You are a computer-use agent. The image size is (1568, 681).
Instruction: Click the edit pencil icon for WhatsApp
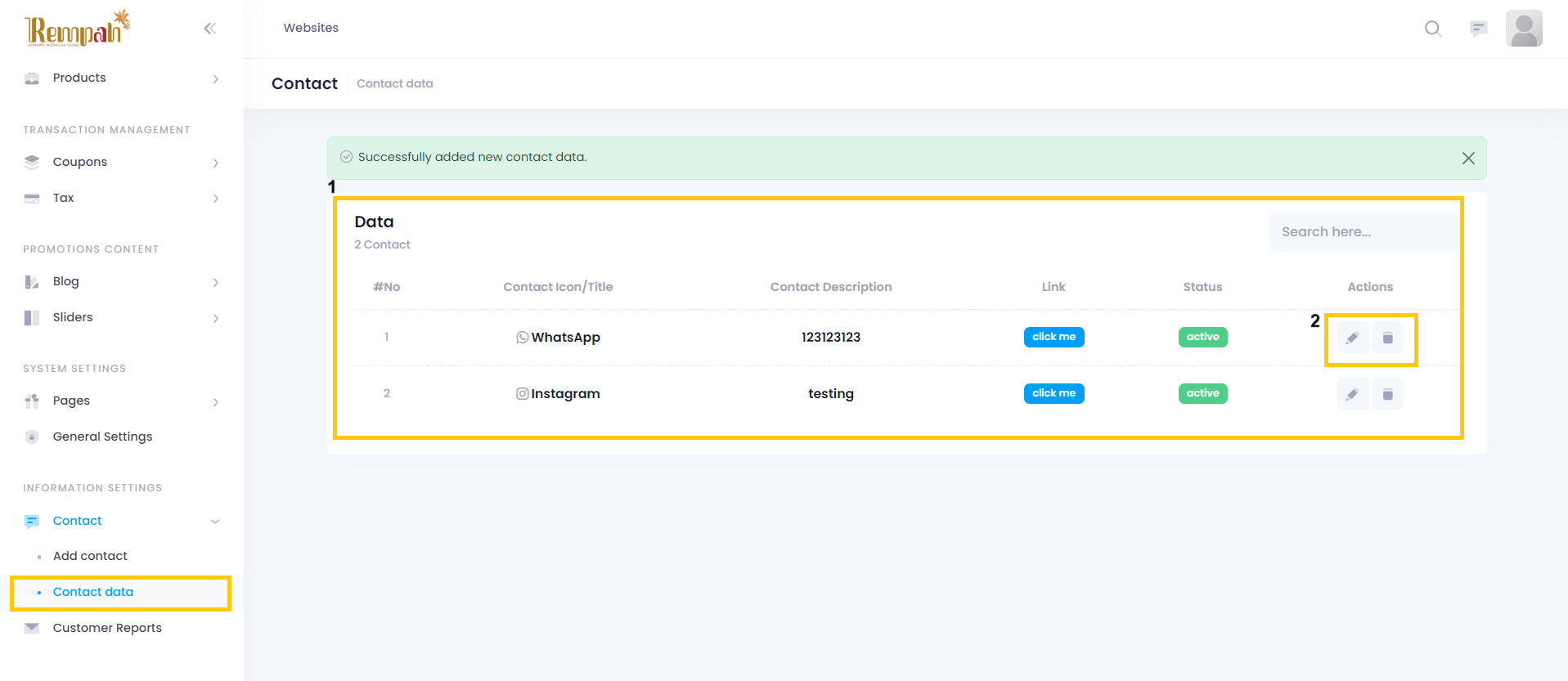click(x=1352, y=338)
